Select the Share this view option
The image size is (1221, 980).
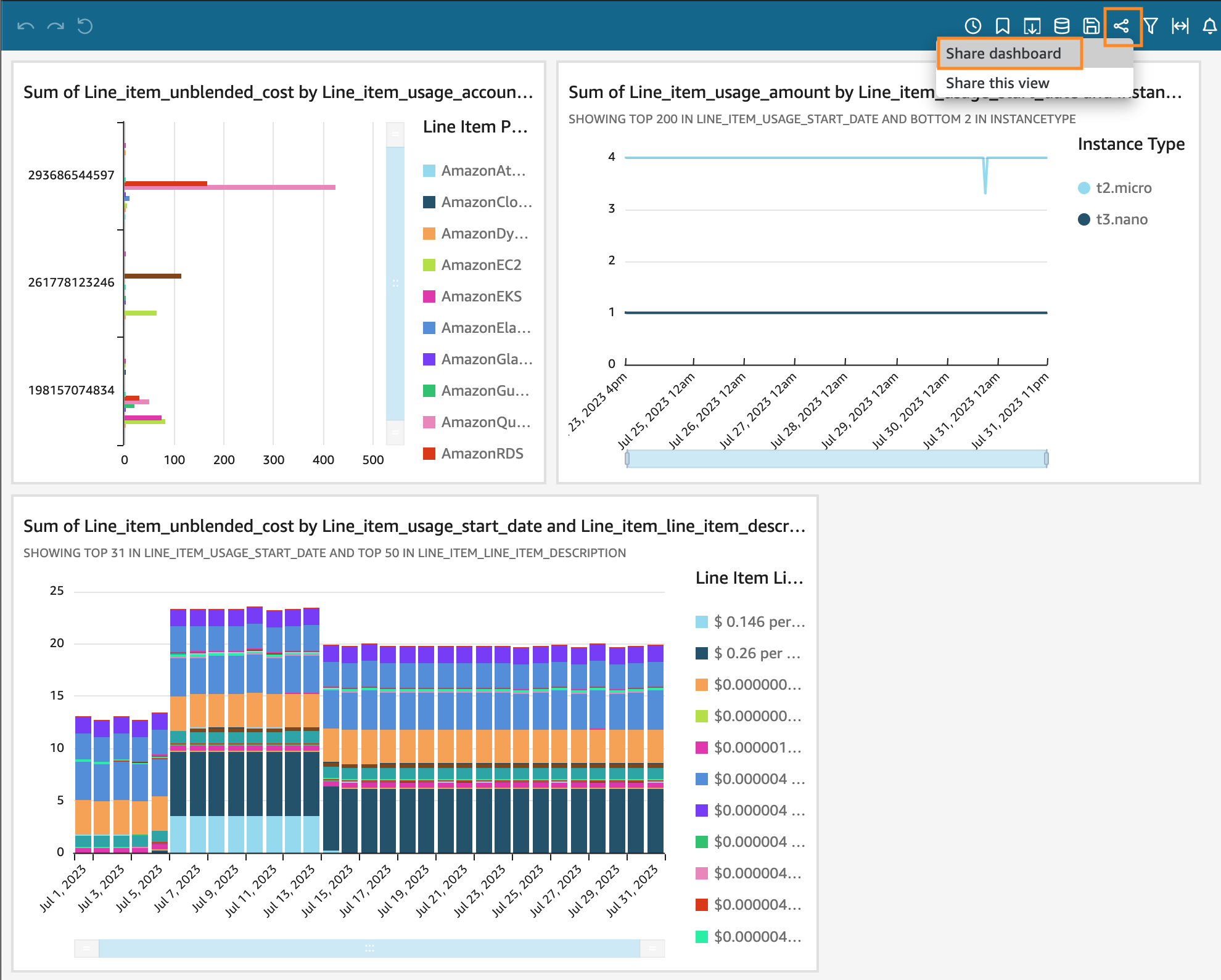(x=997, y=83)
